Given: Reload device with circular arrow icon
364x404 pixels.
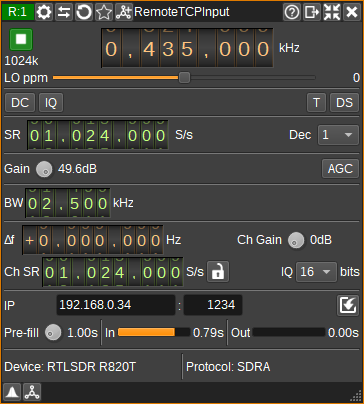Looking at the screenshot, I should tap(84, 12).
